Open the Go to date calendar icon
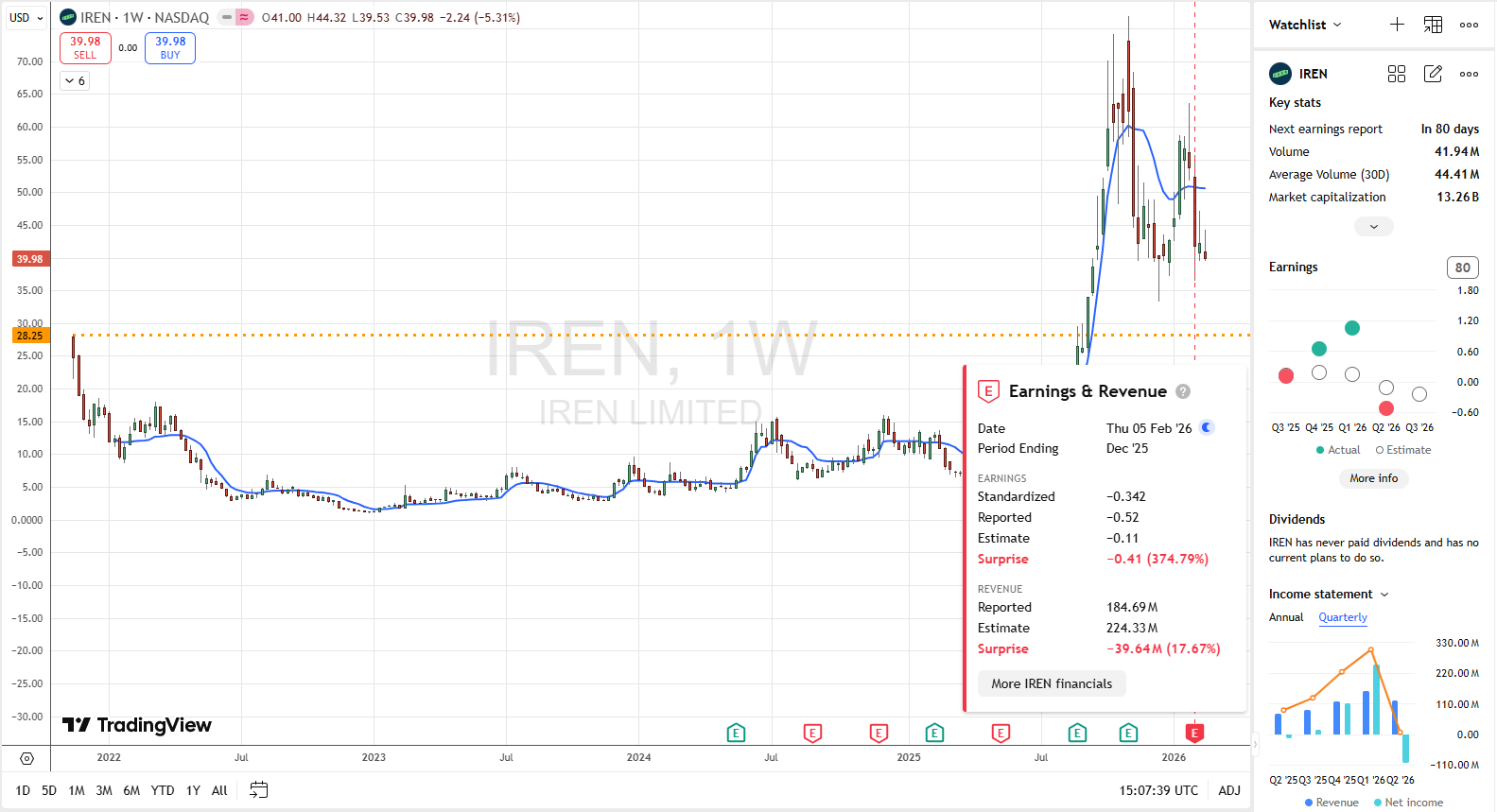The height and width of the screenshot is (812, 1497). [x=258, y=790]
